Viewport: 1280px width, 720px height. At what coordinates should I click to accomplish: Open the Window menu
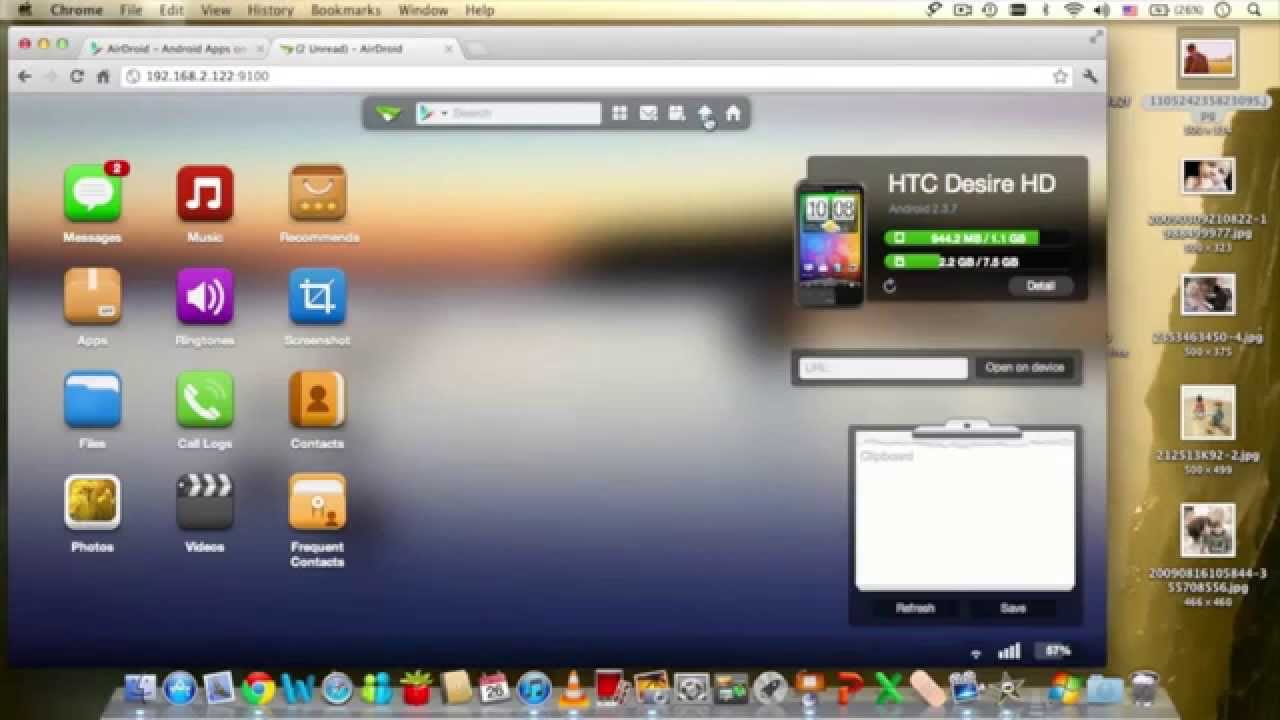tap(423, 10)
